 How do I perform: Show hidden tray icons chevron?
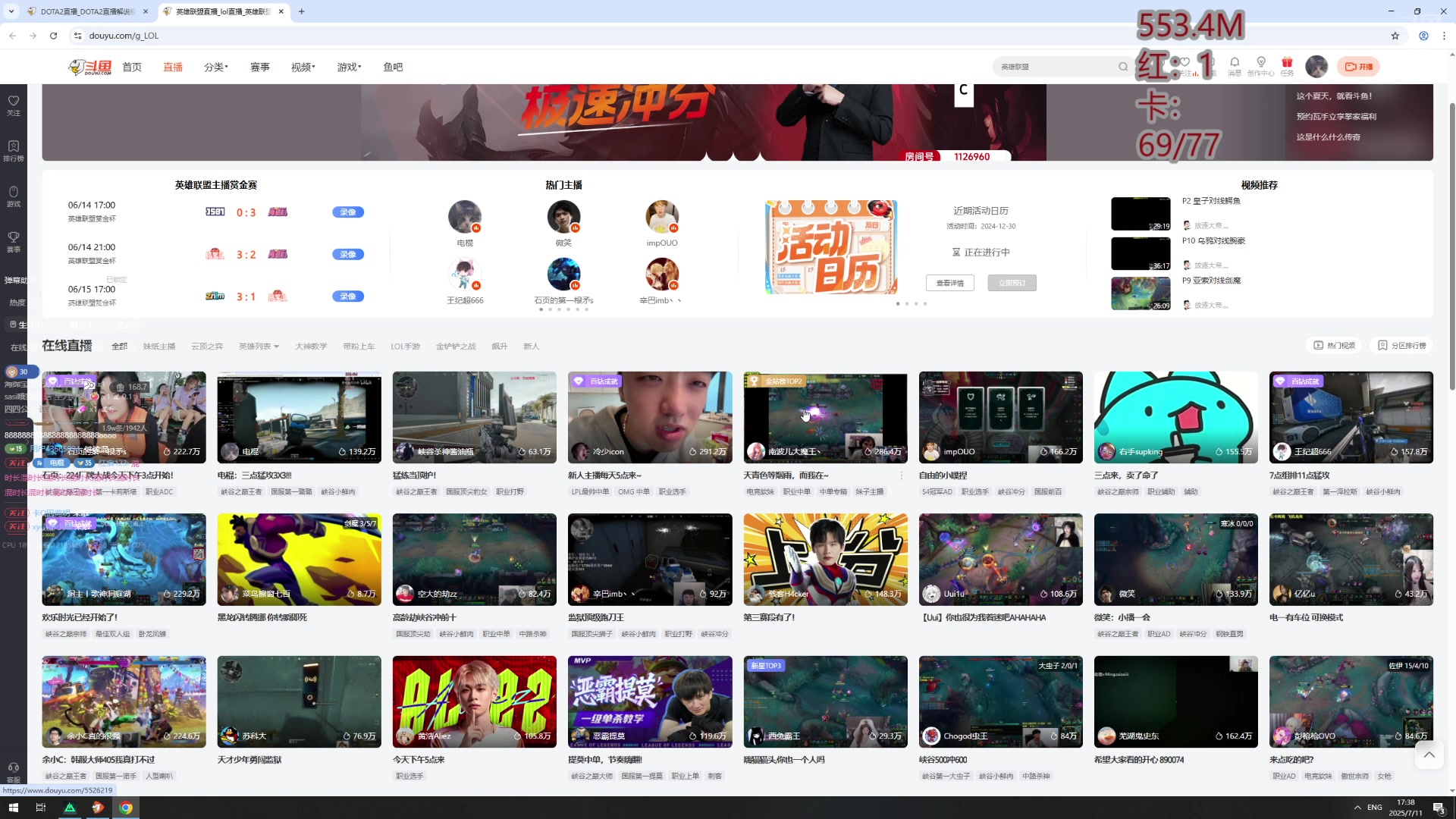tap(1357, 808)
